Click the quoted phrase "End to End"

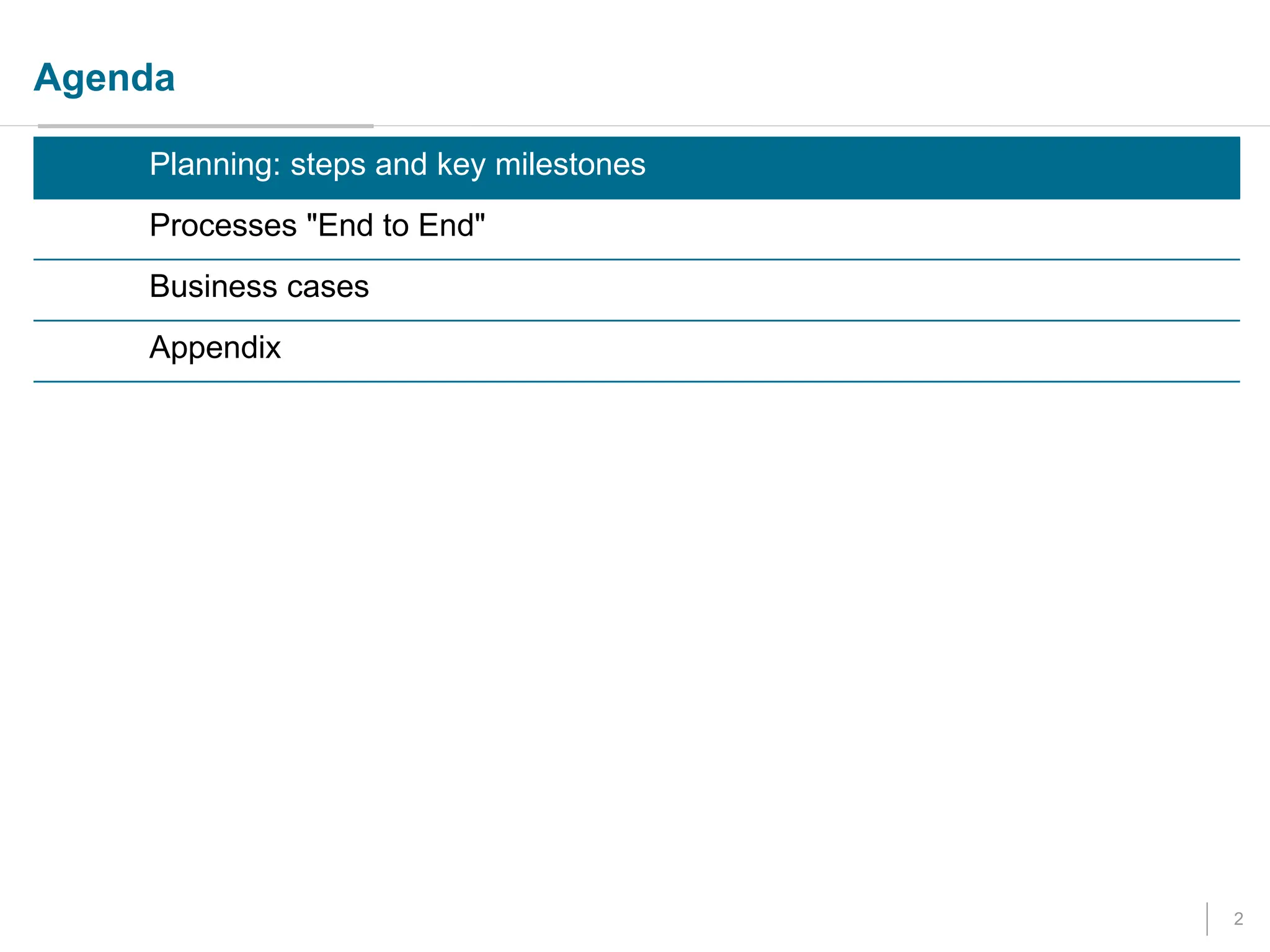coord(396,224)
